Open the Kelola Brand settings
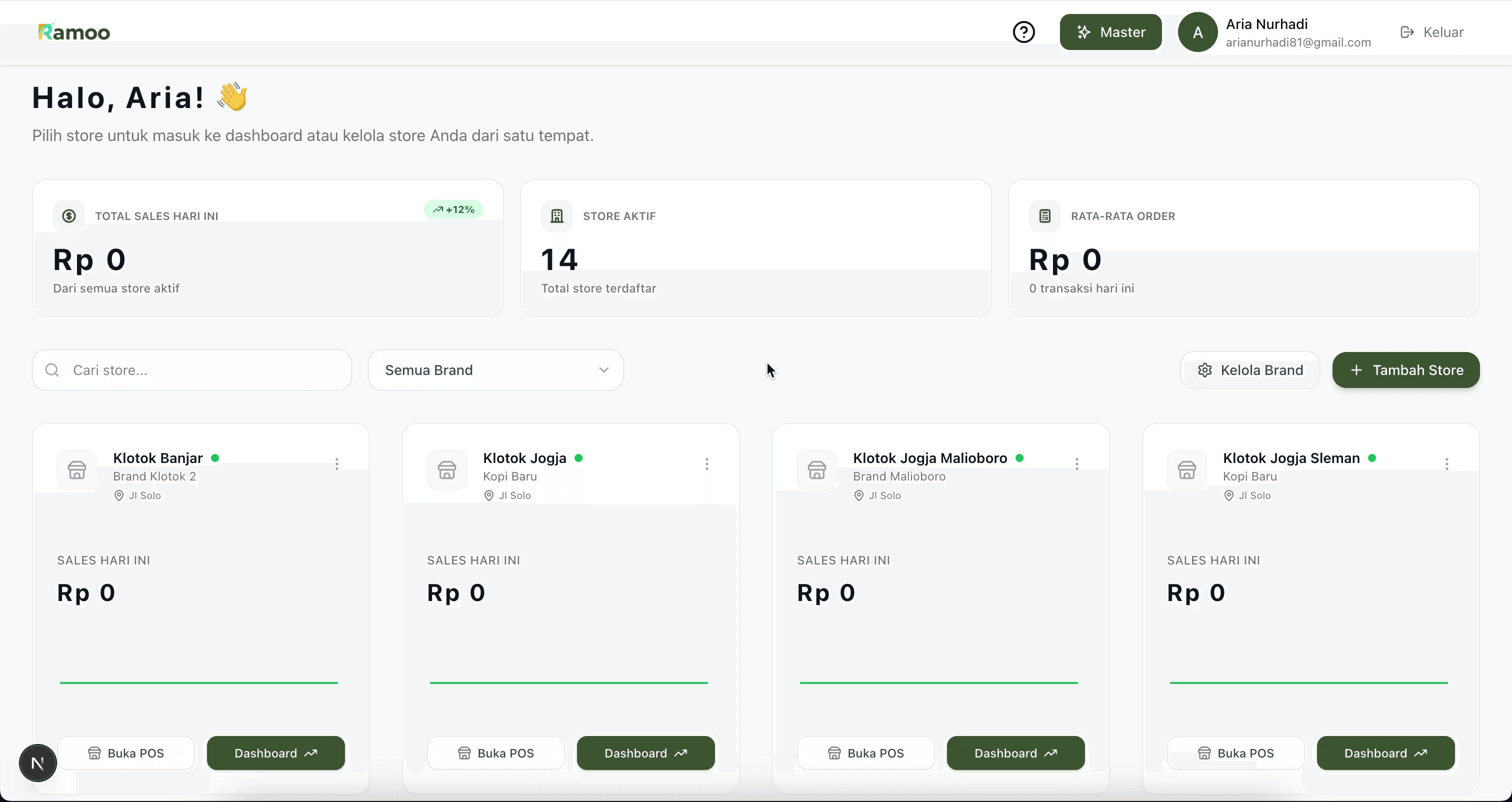 click(1249, 370)
